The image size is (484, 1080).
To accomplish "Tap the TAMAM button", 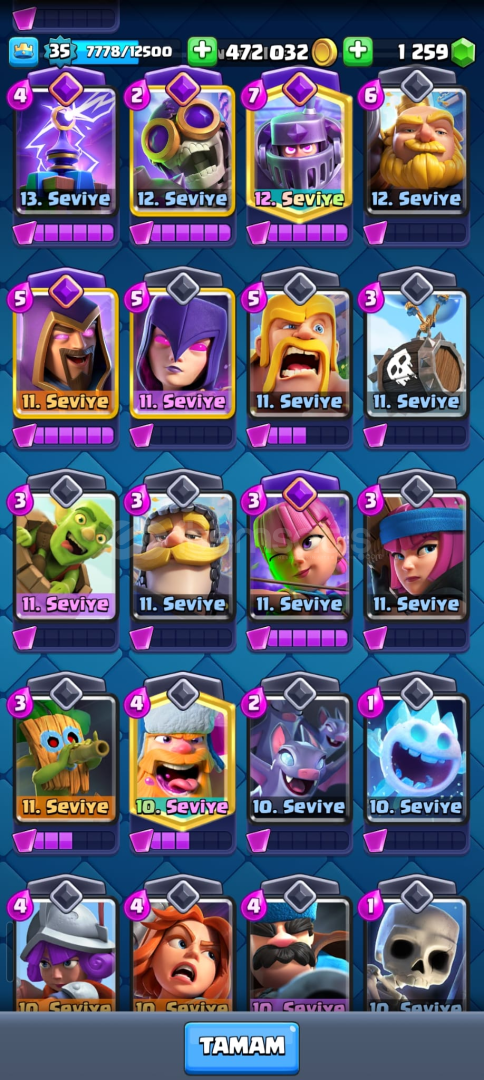I will 242,1047.
